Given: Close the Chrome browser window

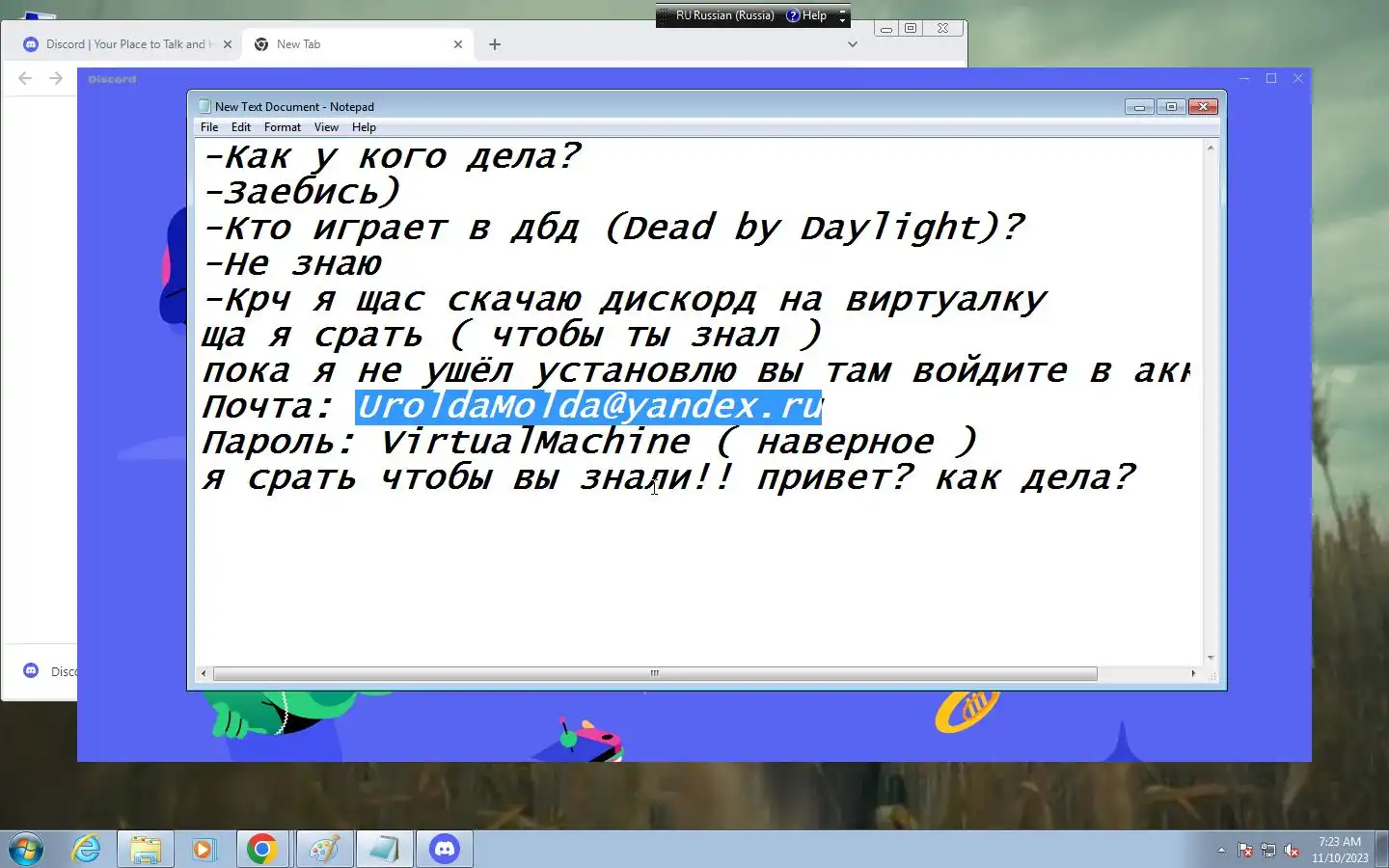Looking at the screenshot, I should coord(942,28).
